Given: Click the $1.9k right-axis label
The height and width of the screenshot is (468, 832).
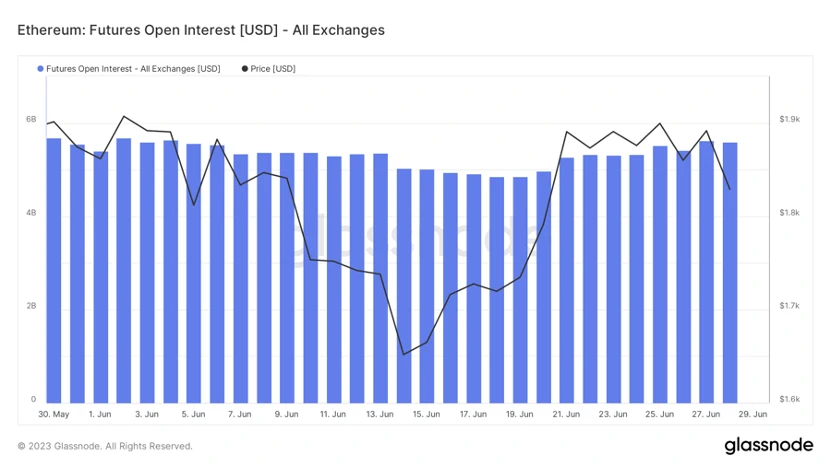Looking at the screenshot, I should pyautogui.click(x=789, y=120).
